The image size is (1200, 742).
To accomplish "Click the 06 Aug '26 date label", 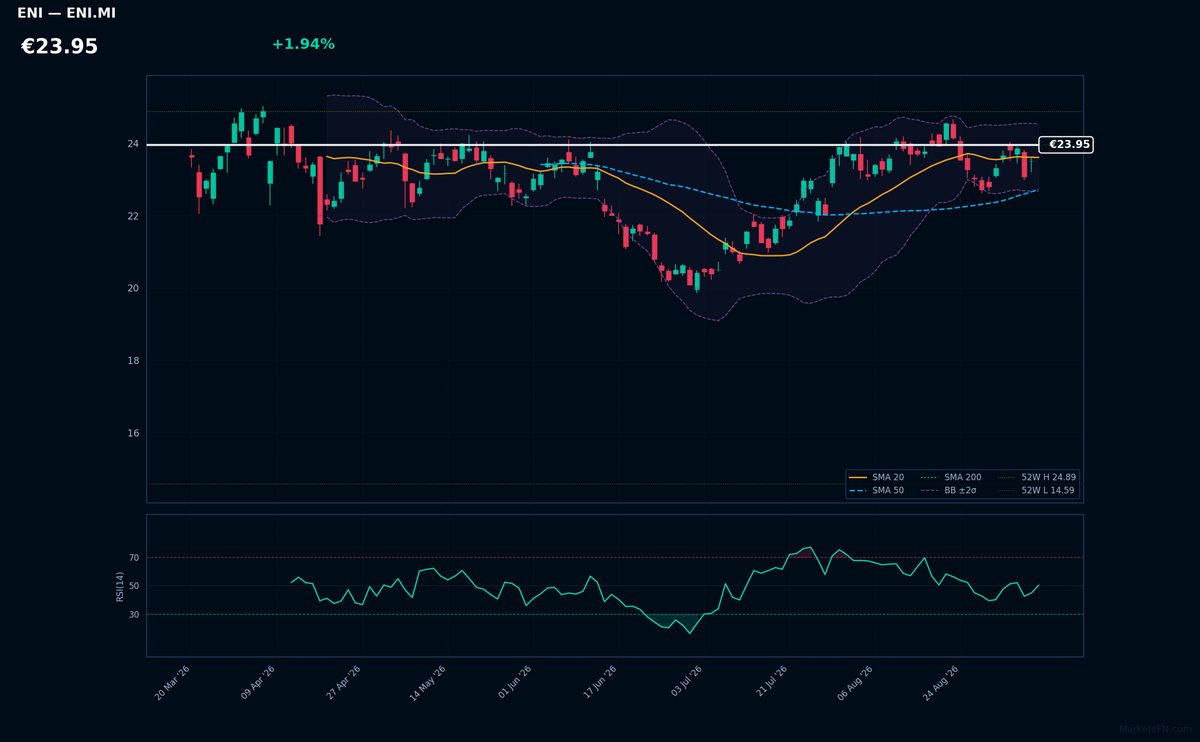I will [x=856, y=682].
